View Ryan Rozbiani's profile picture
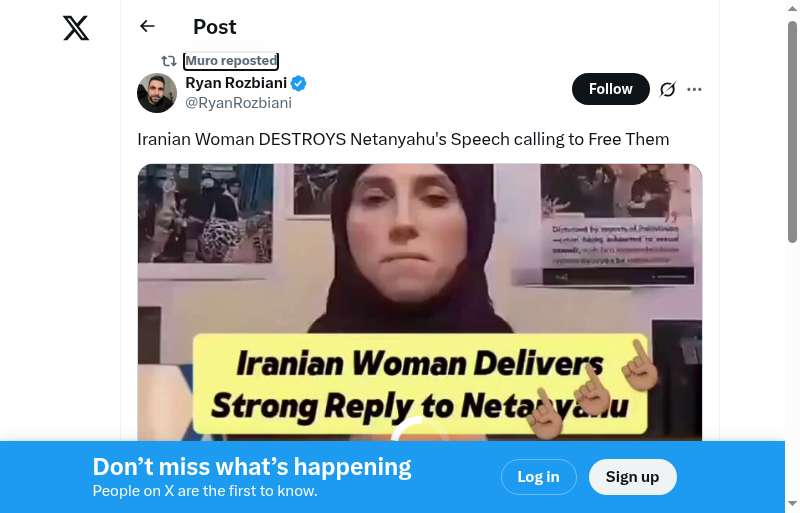Viewport: 800px width, 513px height. pos(157,93)
